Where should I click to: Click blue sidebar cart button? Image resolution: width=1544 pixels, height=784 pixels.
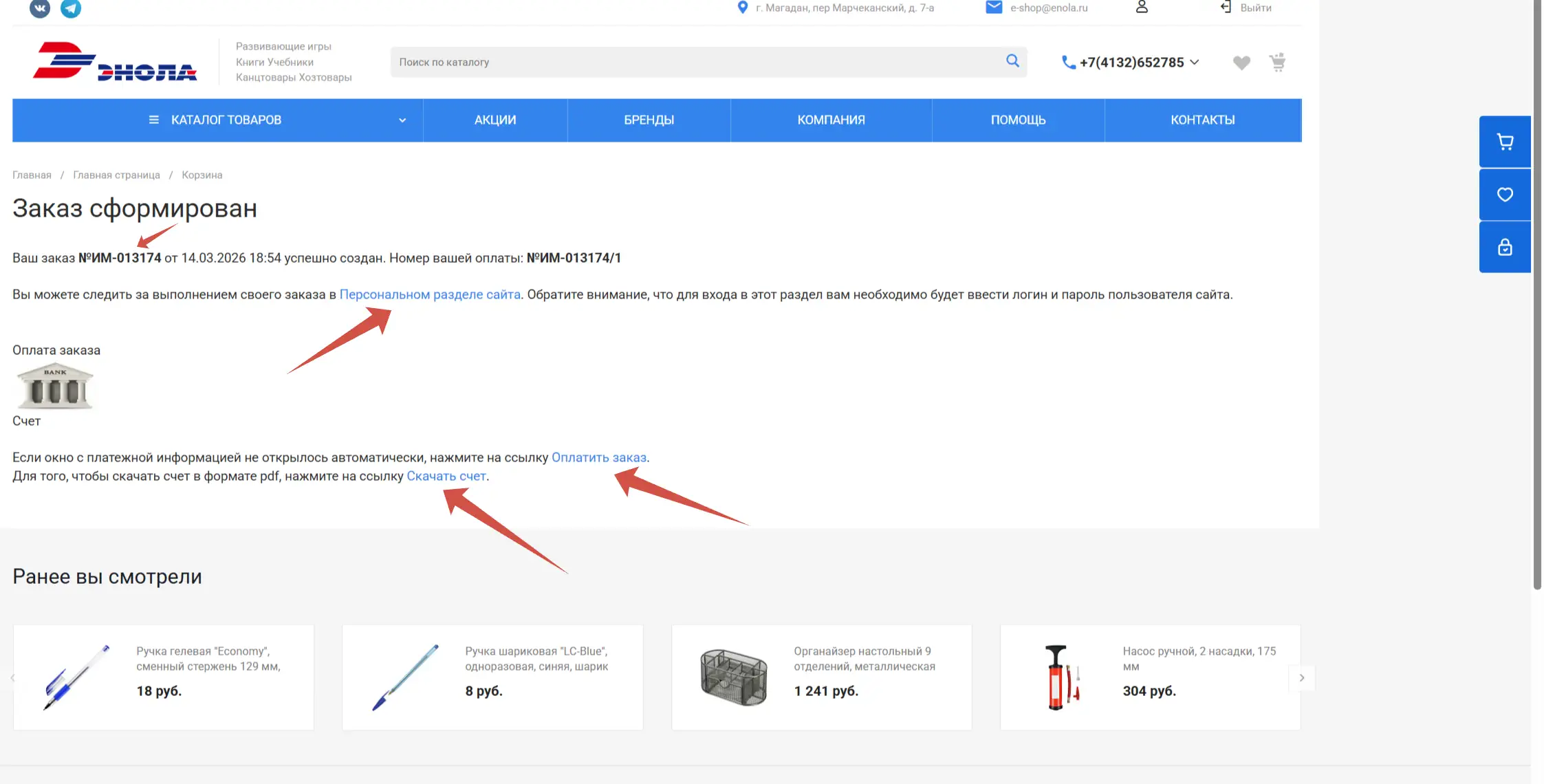[x=1505, y=142]
